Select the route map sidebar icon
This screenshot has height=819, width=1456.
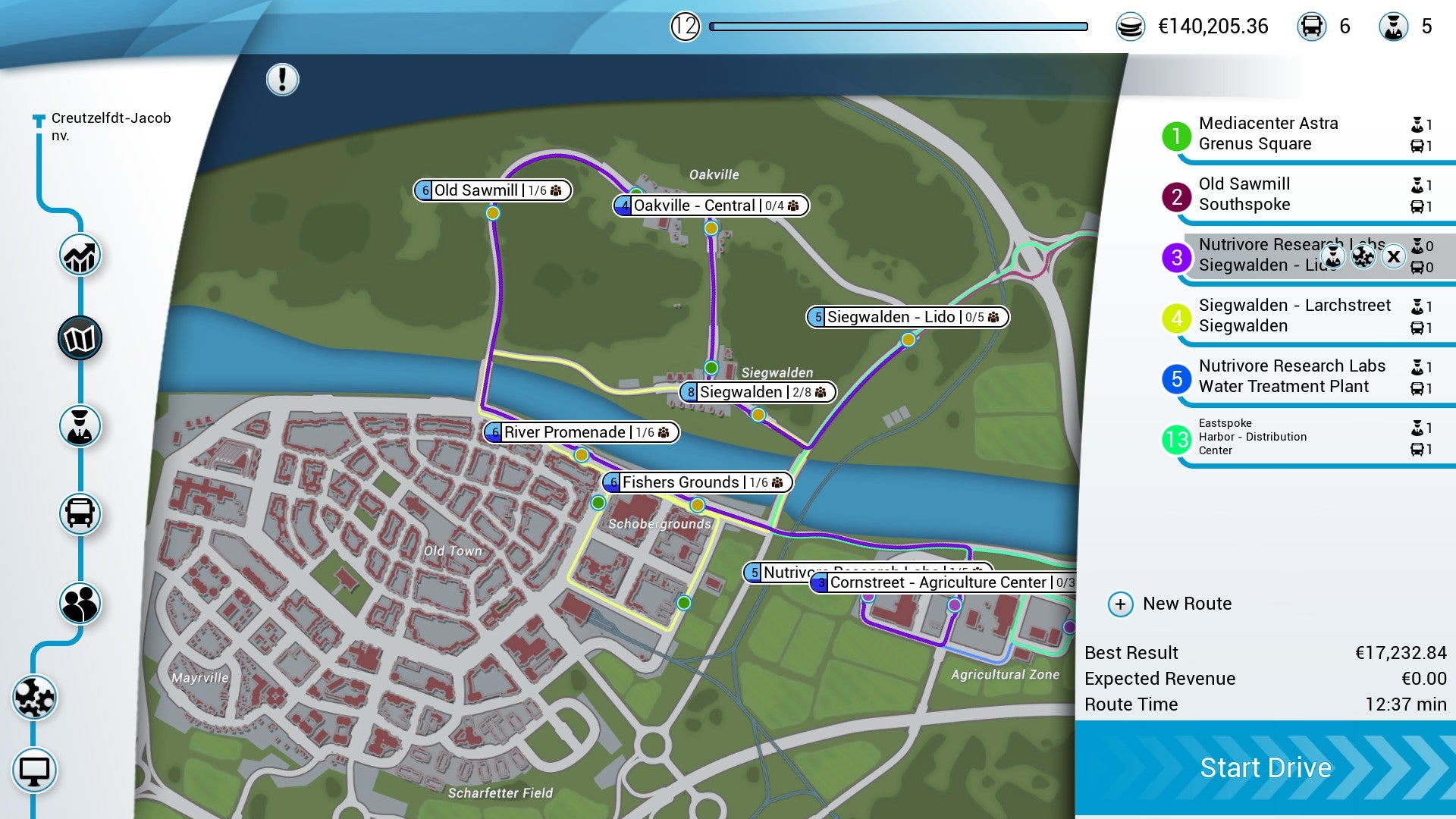(80, 338)
